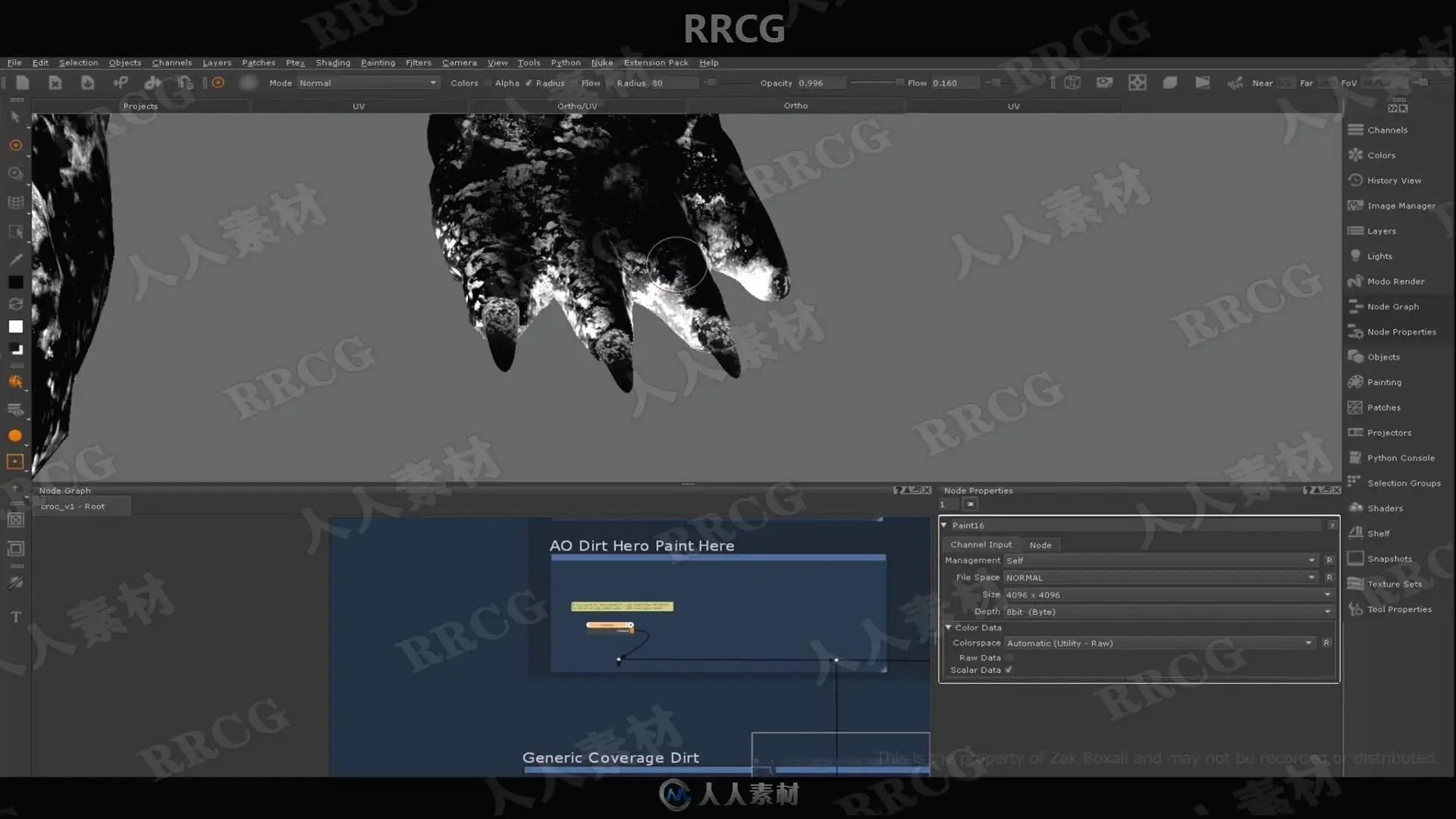Reset the File Space property with R button
This screenshot has width=1456, height=819.
click(x=1329, y=578)
